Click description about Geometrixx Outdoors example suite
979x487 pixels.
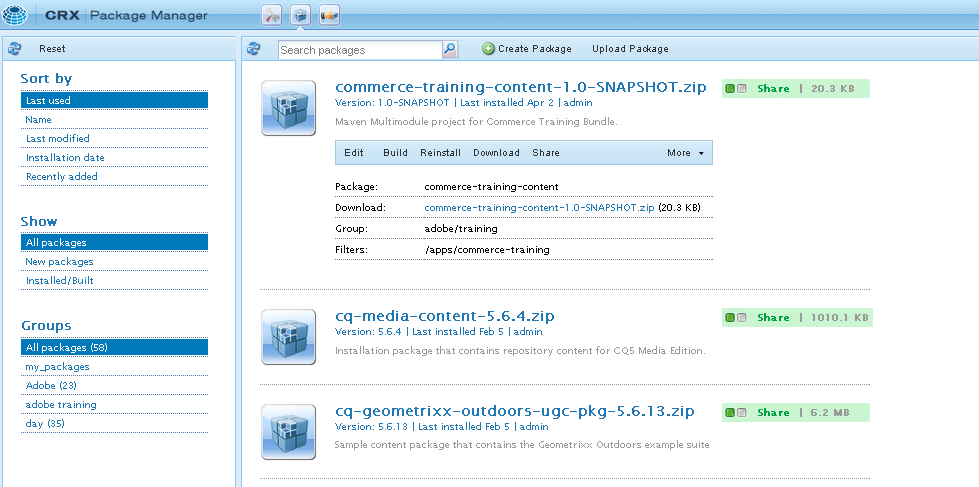[x=522, y=445]
